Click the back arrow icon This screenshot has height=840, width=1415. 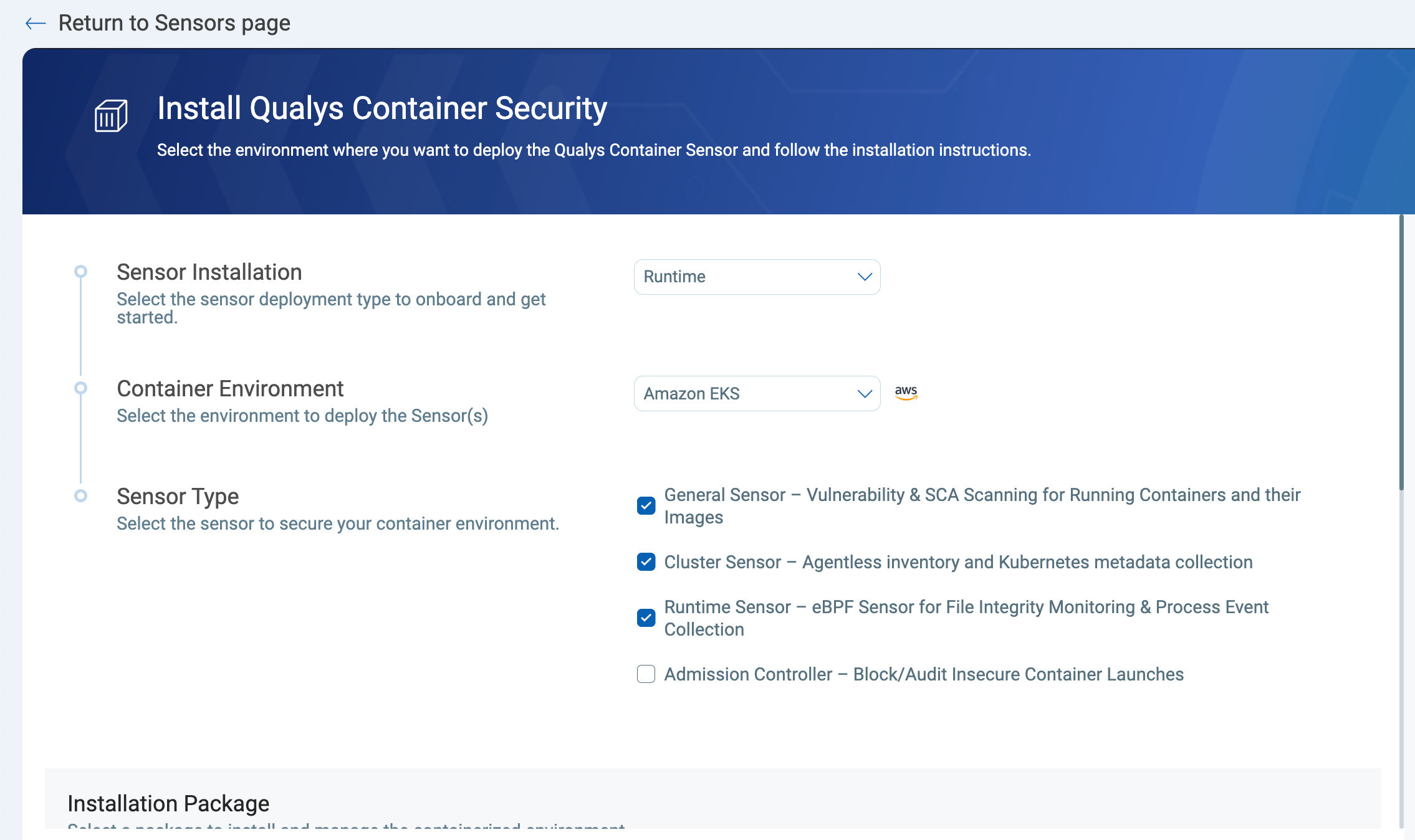click(36, 24)
